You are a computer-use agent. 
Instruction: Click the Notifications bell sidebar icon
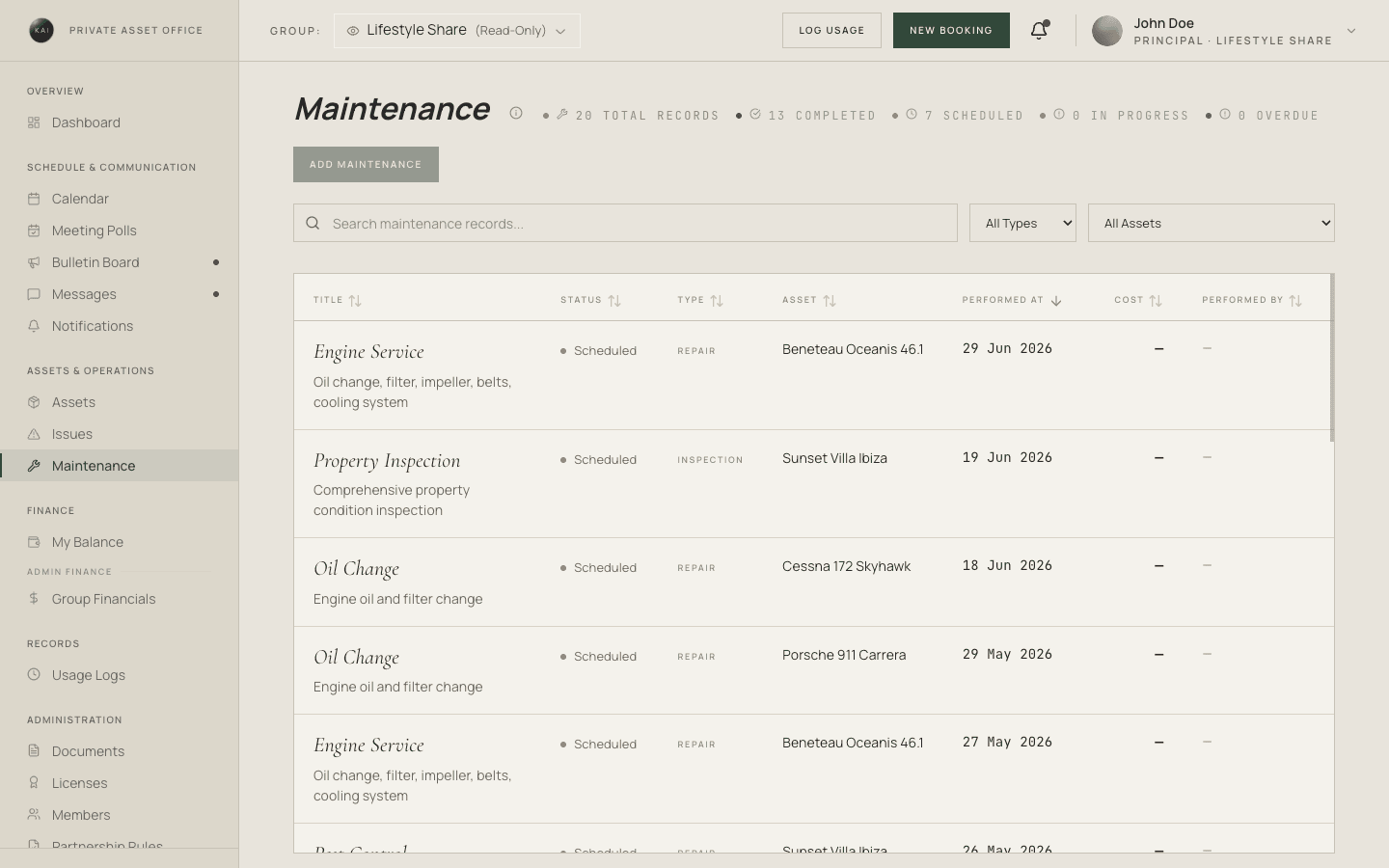(x=34, y=326)
